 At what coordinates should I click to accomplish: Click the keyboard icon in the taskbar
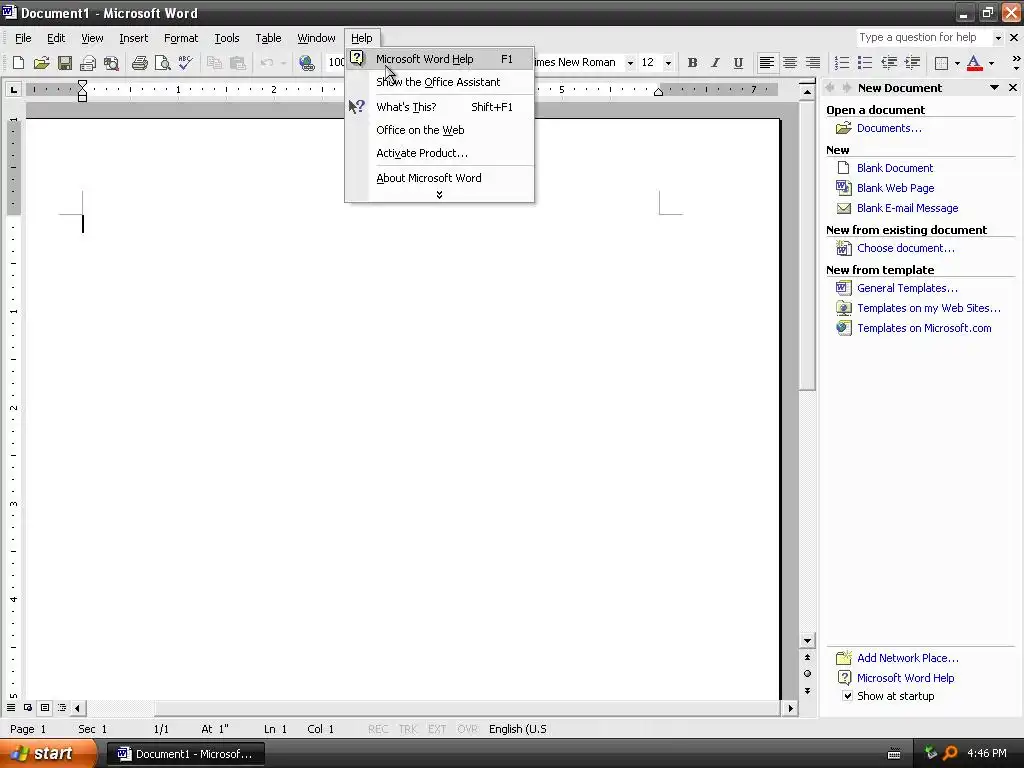(894, 754)
